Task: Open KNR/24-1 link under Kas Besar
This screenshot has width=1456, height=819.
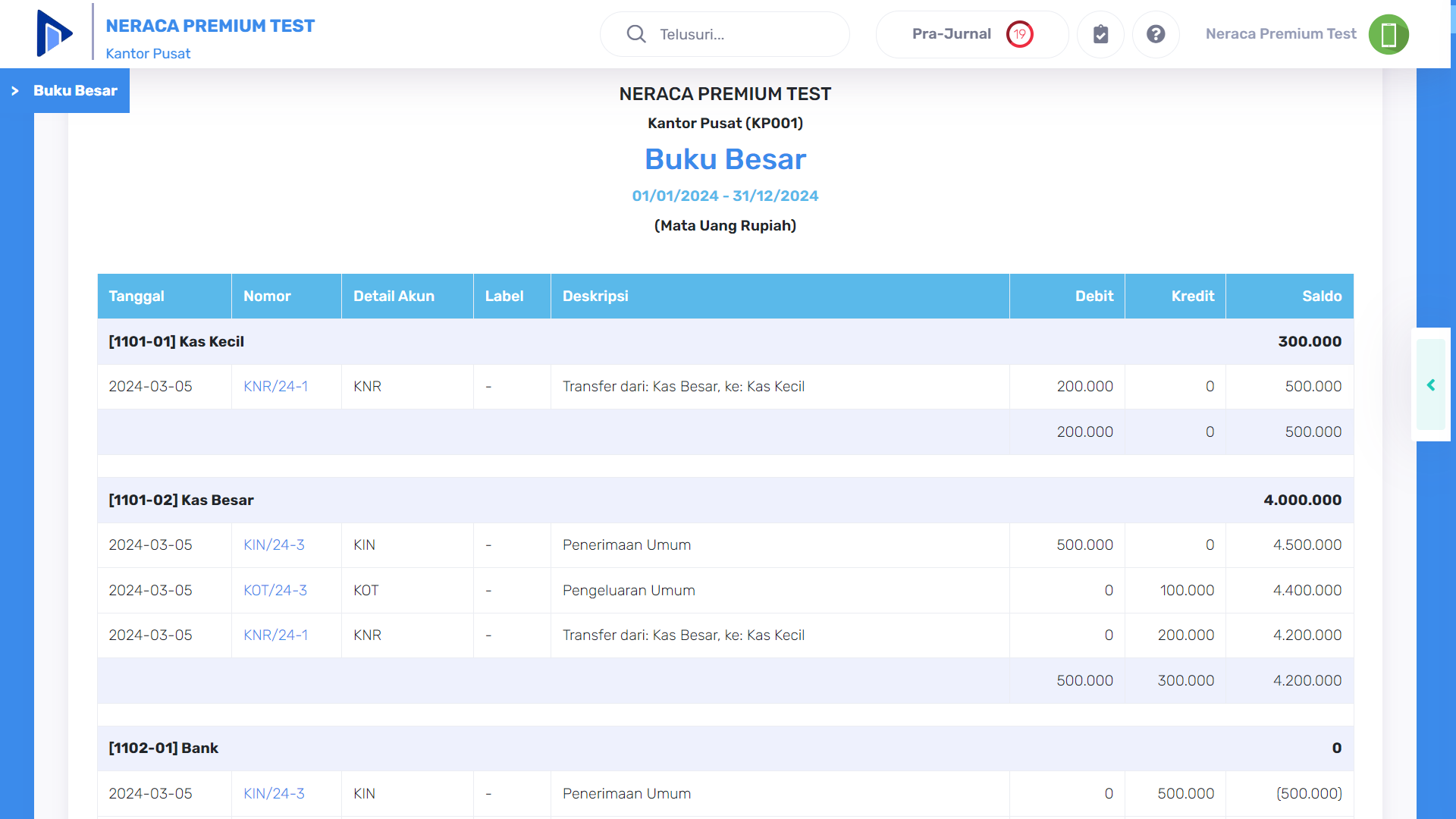Action: click(x=275, y=635)
